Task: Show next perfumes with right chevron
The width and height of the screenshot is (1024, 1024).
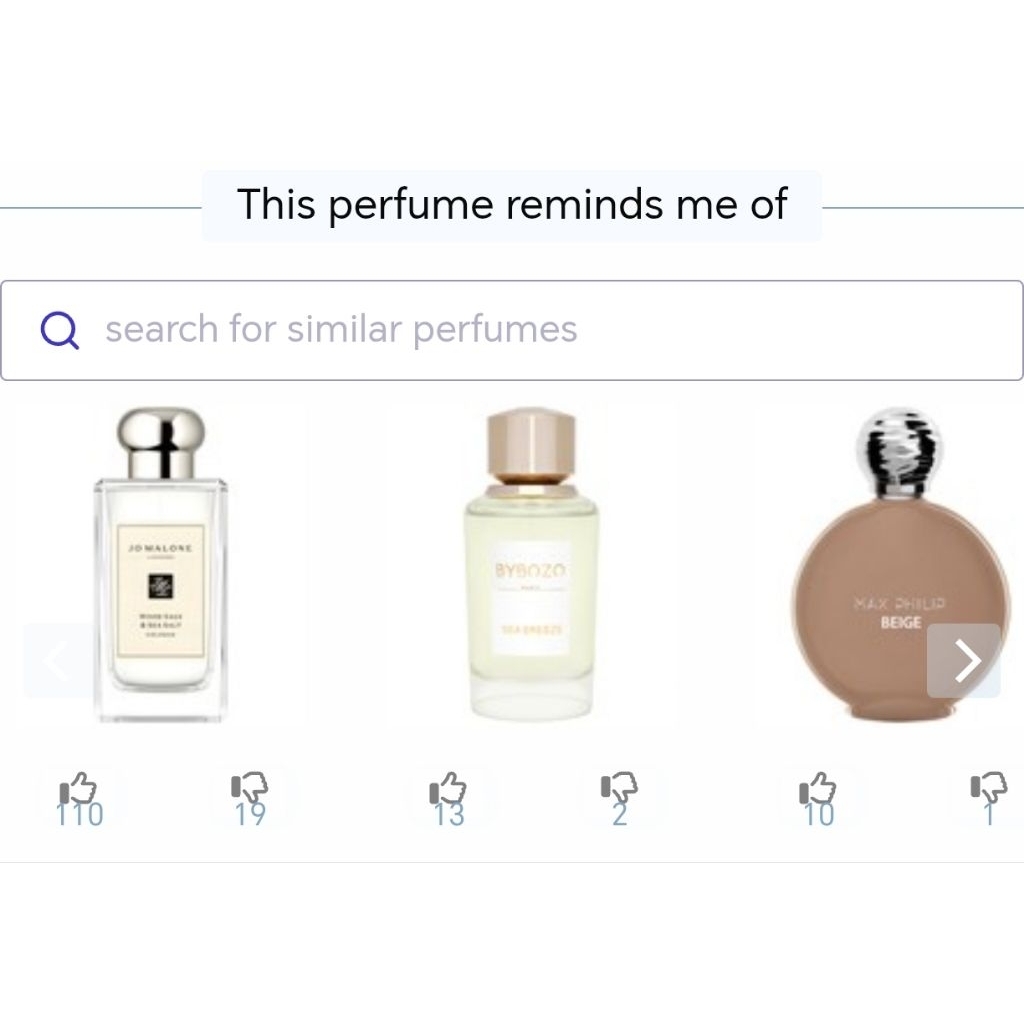Action: 964,660
